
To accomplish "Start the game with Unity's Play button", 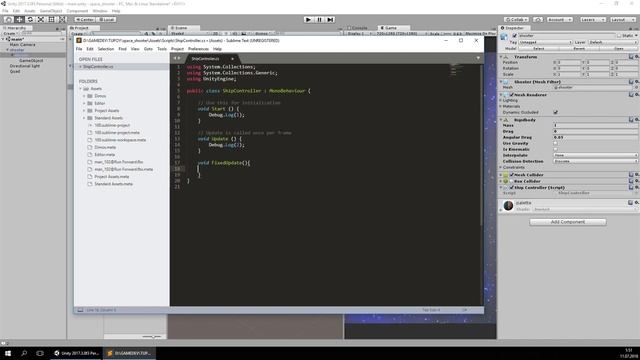I will (309, 19).
